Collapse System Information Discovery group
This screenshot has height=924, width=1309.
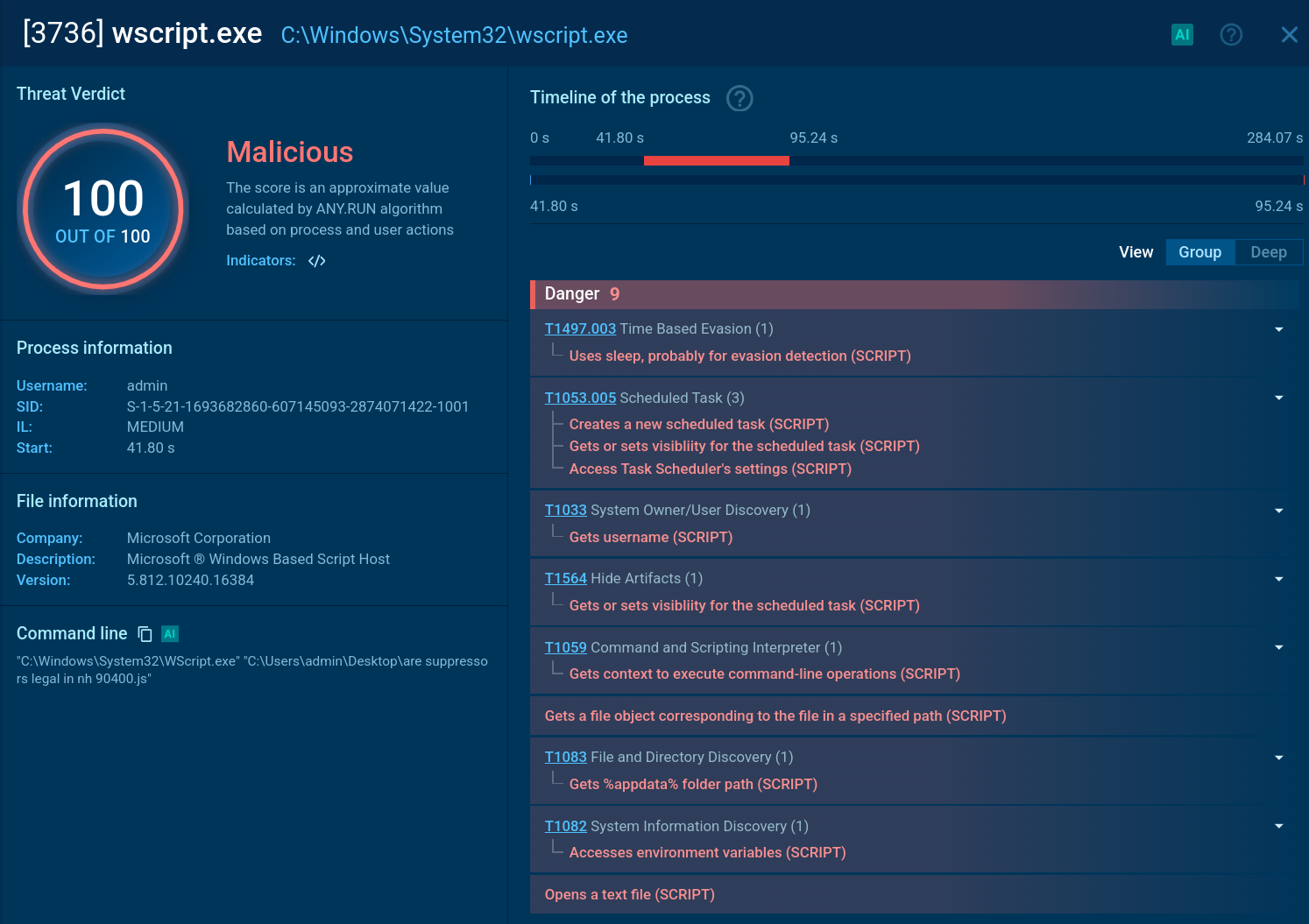coord(1278,826)
